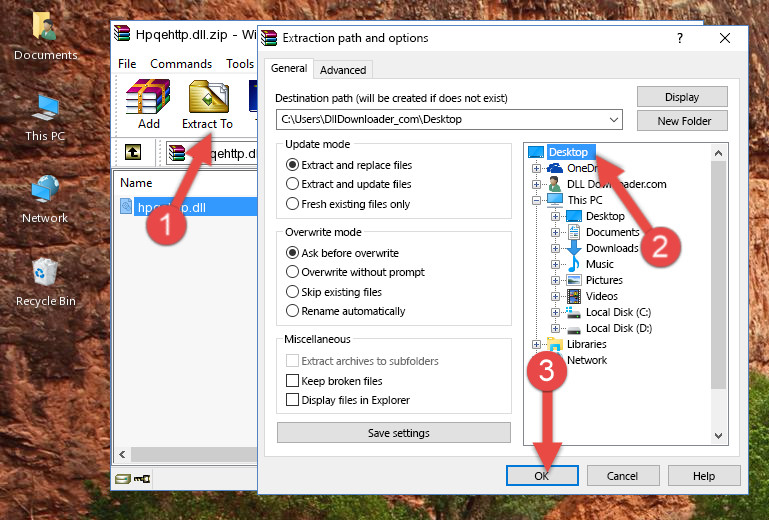This screenshot has height=520, width=769.
Task: Open the Commands menu in WinRAR
Action: [x=181, y=64]
